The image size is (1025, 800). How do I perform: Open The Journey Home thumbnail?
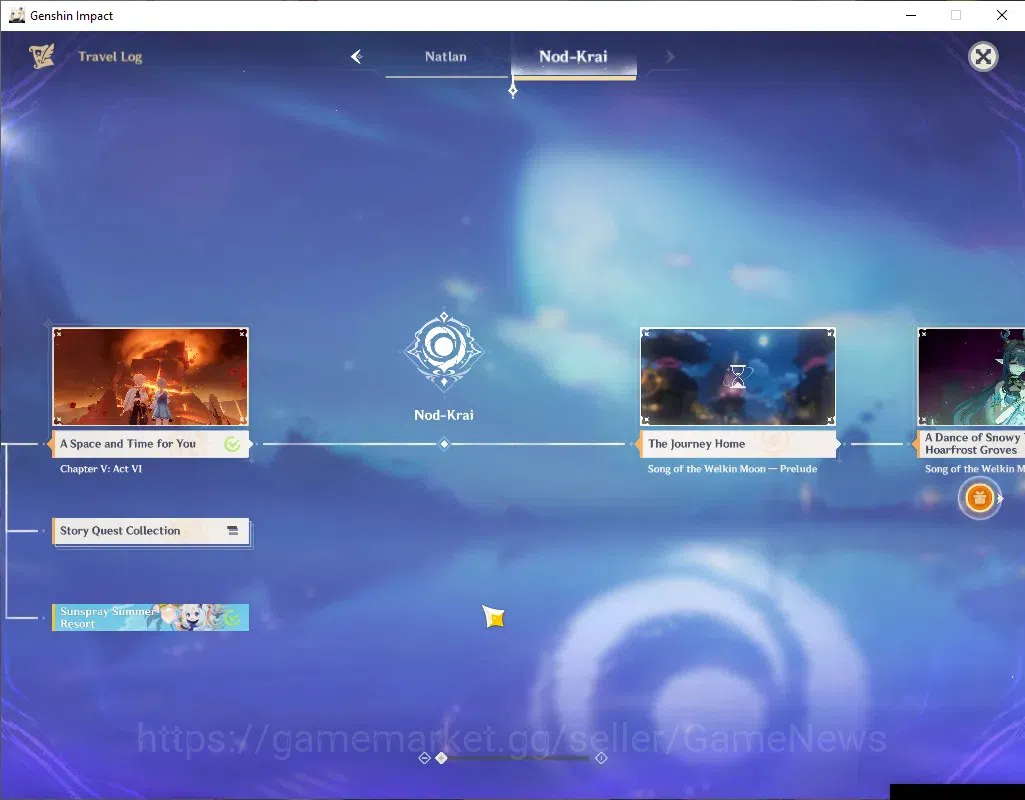pyautogui.click(x=737, y=376)
